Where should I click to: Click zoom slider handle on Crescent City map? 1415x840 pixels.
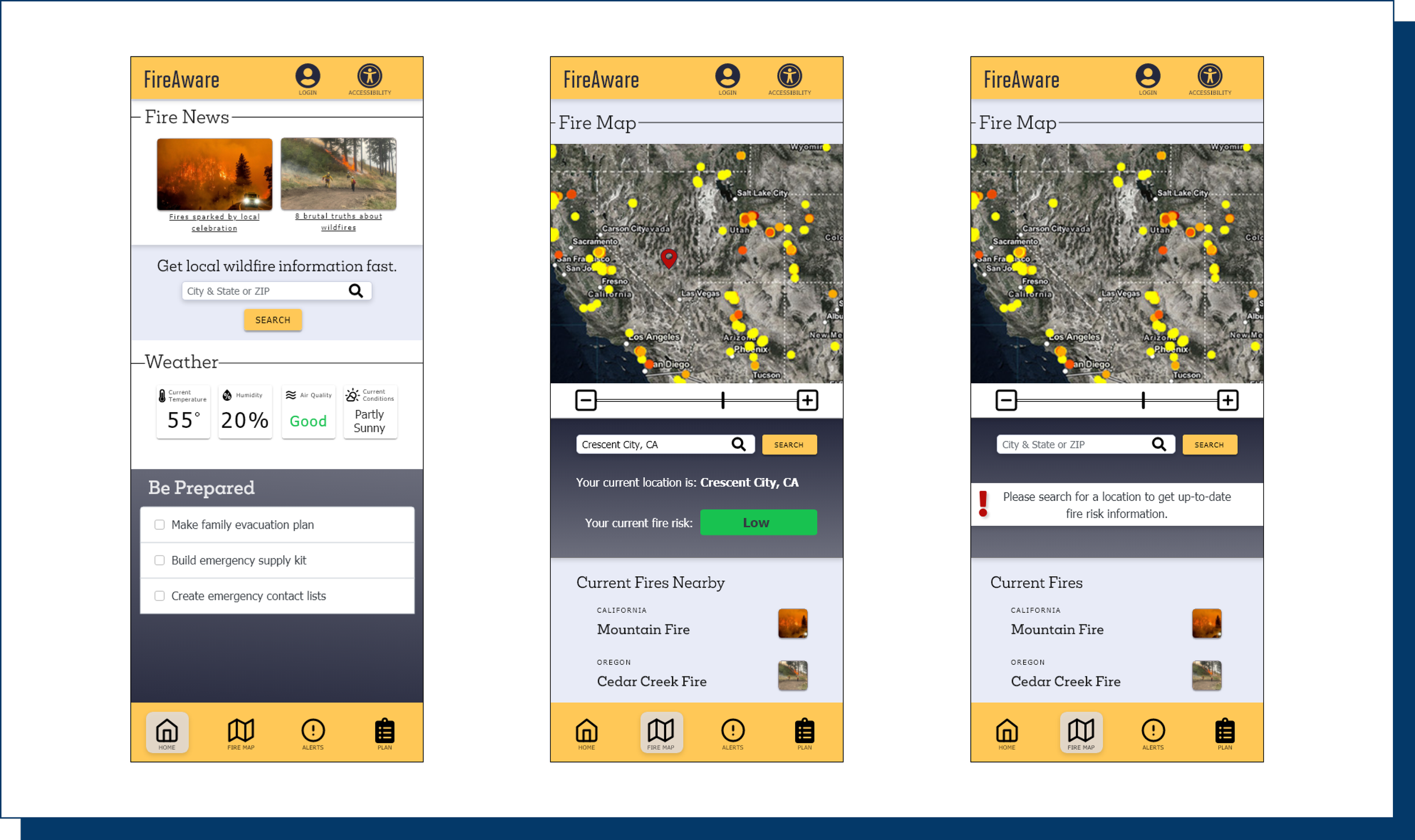(x=723, y=400)
